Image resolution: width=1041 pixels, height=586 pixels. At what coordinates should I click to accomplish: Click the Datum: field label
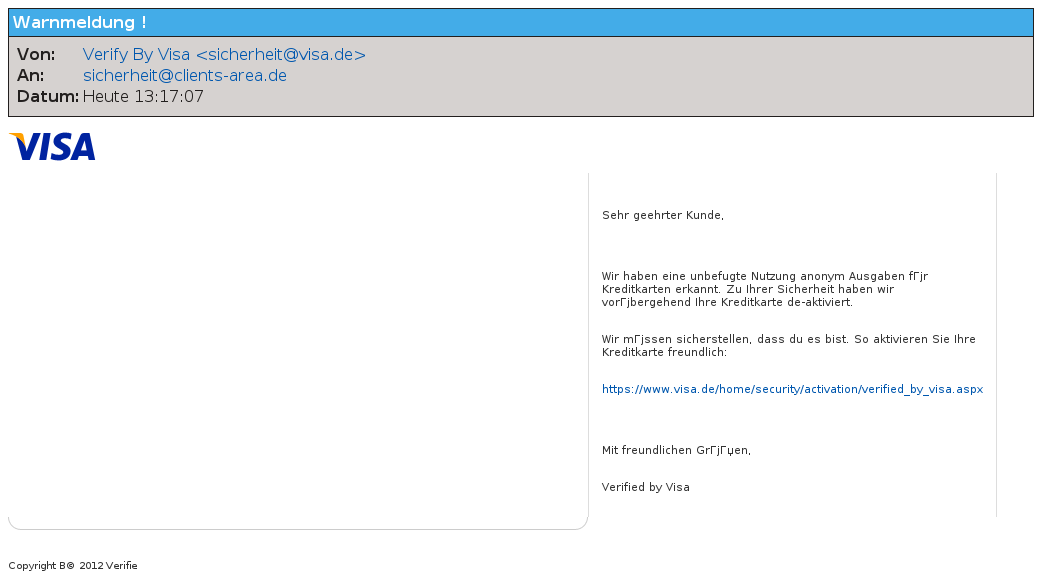[47, 97]
